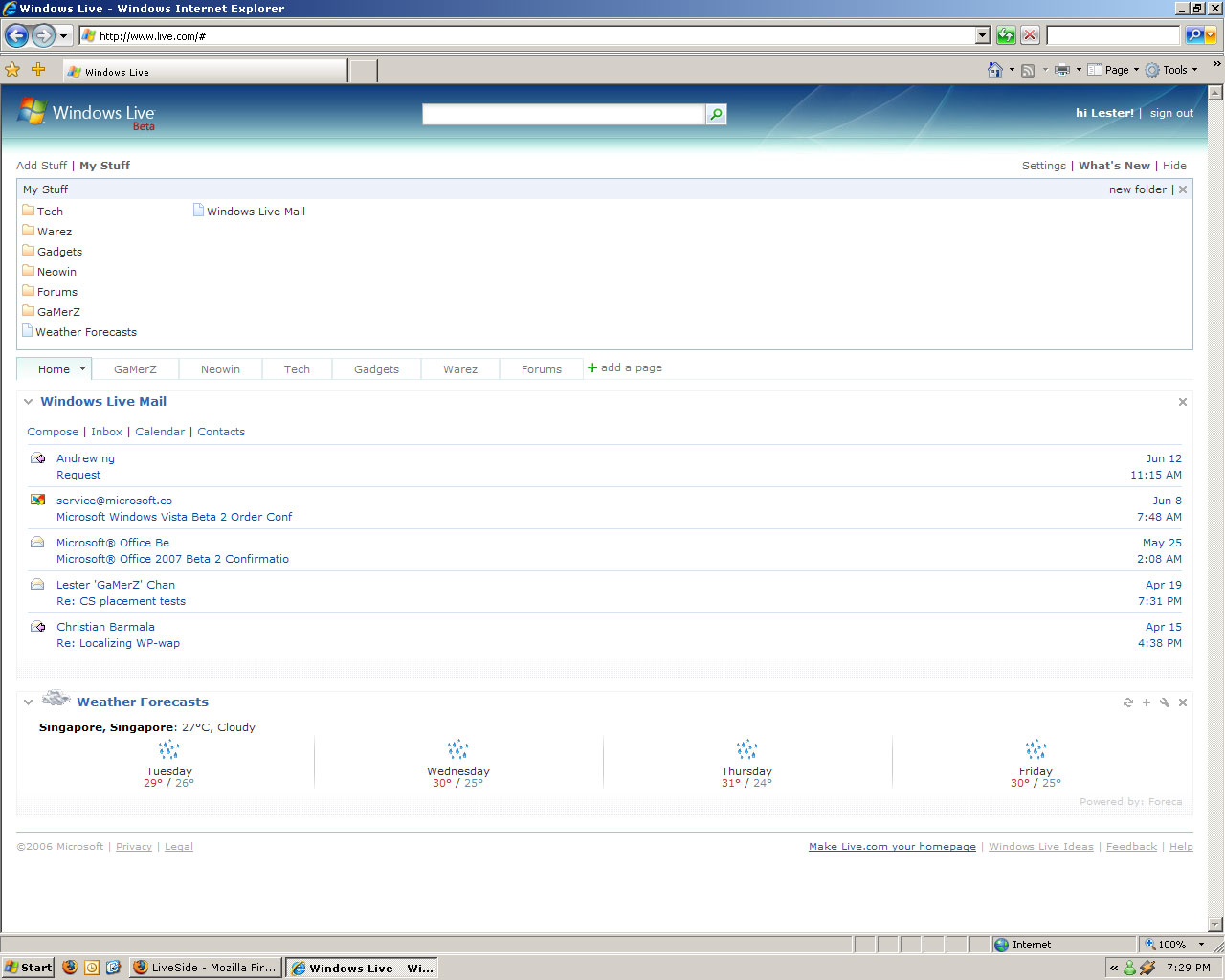Click the My Stuff link

[104, 166]
